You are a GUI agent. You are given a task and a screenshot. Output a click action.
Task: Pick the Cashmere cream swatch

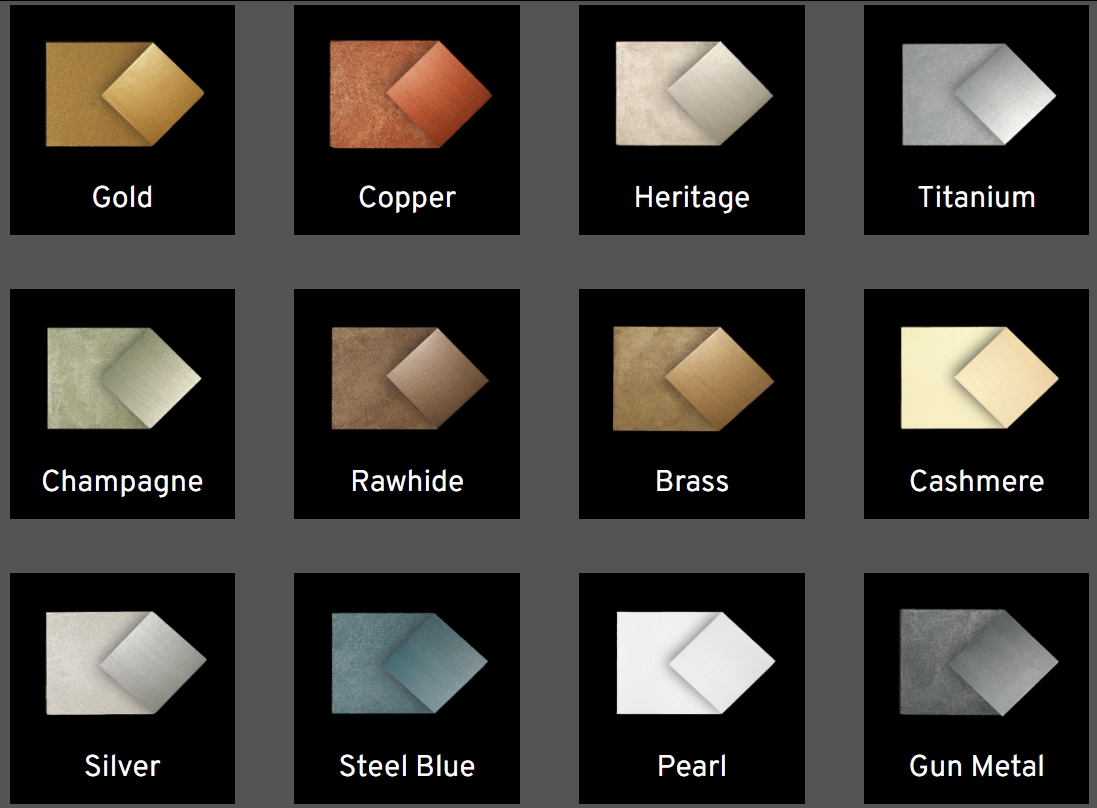(x=977, y=378)
